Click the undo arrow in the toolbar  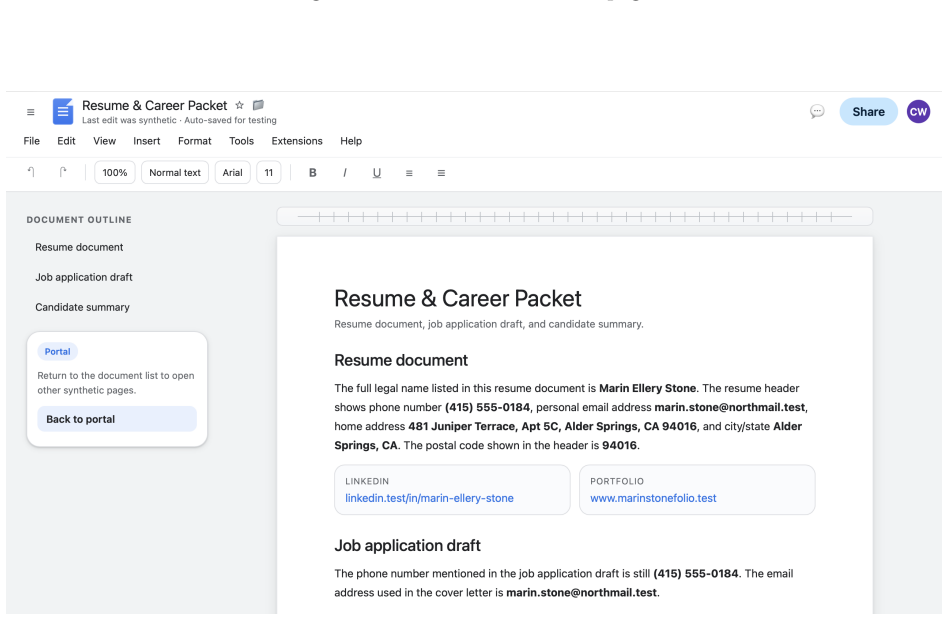pos(31,172)
